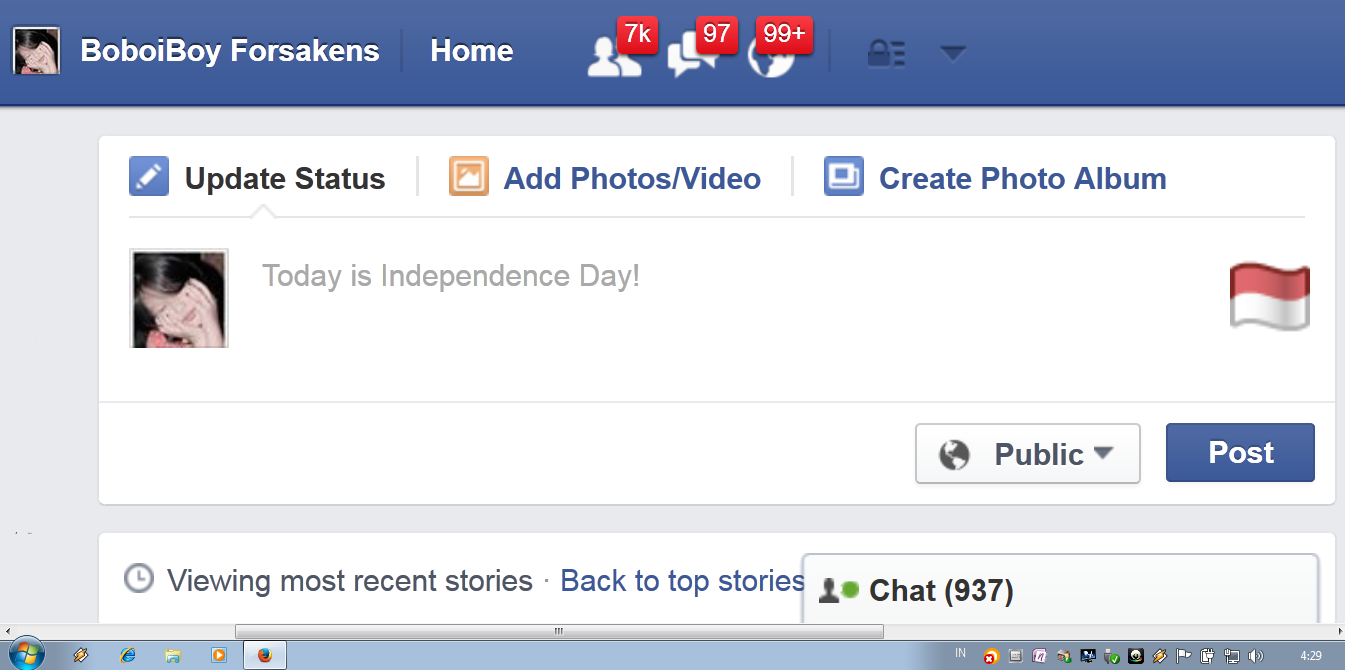Click the clock icon beside Viewing most recent stories
Screen dimensions: 1345x670
coord(138,579)
